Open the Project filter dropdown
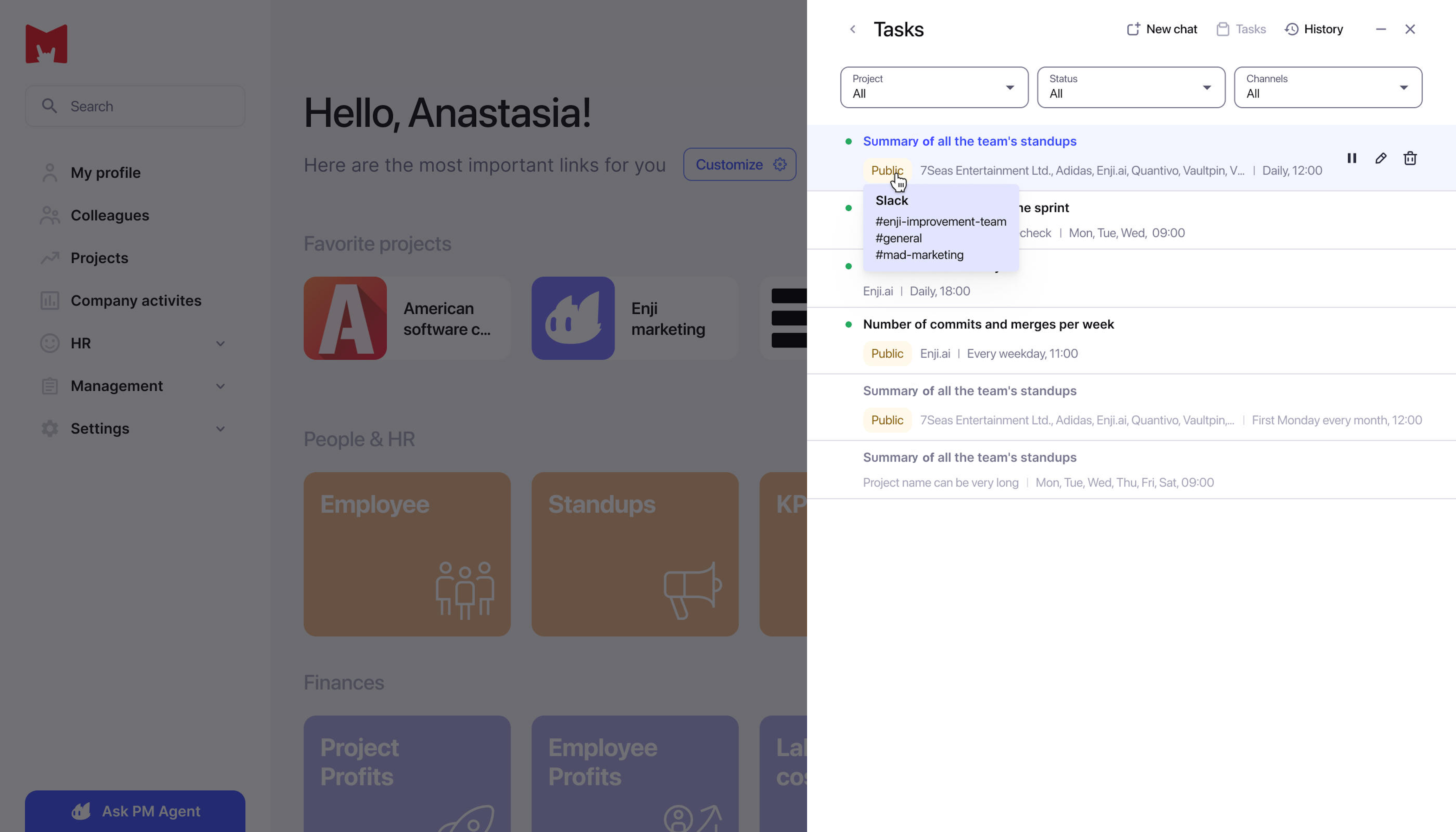This screenshot has width=1456, height=832. click(x=934, y=87)
